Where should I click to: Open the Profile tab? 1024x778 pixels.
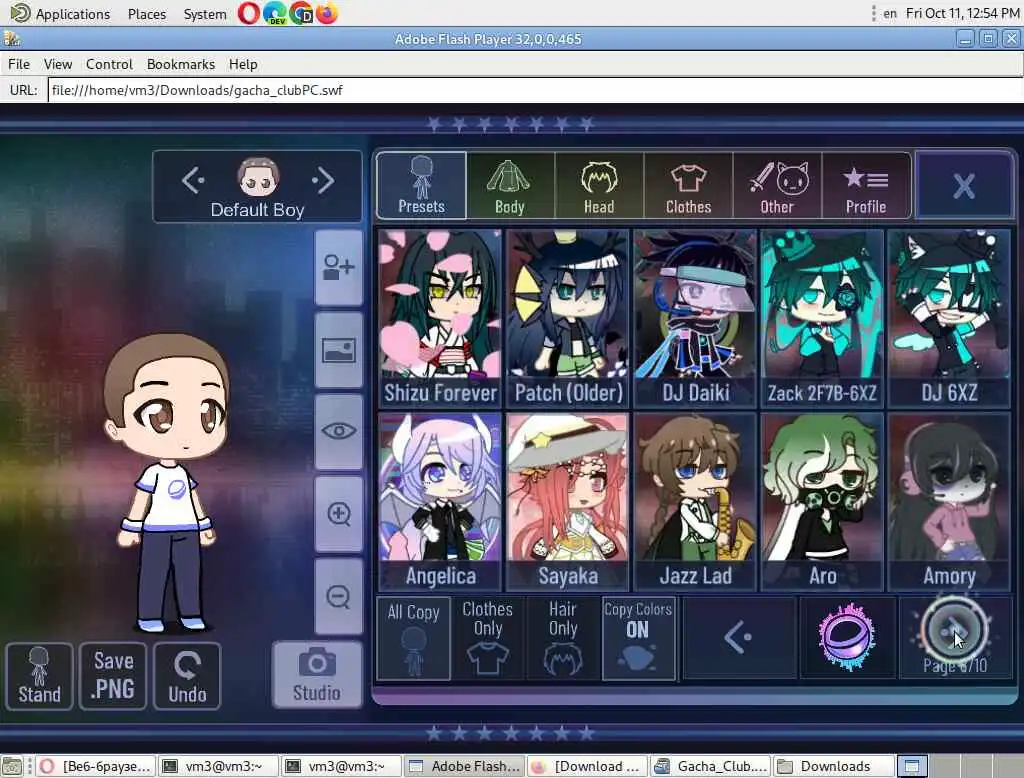pyautogui.click(x=866, y=186)
